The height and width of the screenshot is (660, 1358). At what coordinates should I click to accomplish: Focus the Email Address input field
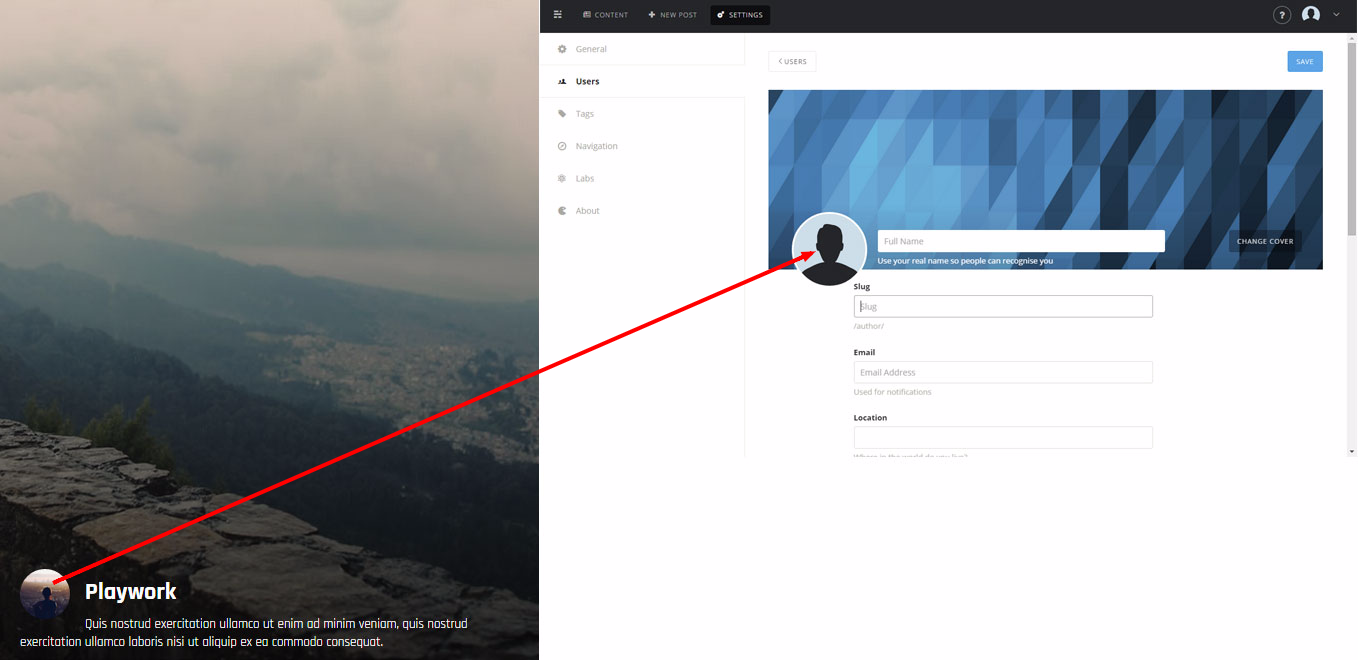click(x=1003, y=372)
